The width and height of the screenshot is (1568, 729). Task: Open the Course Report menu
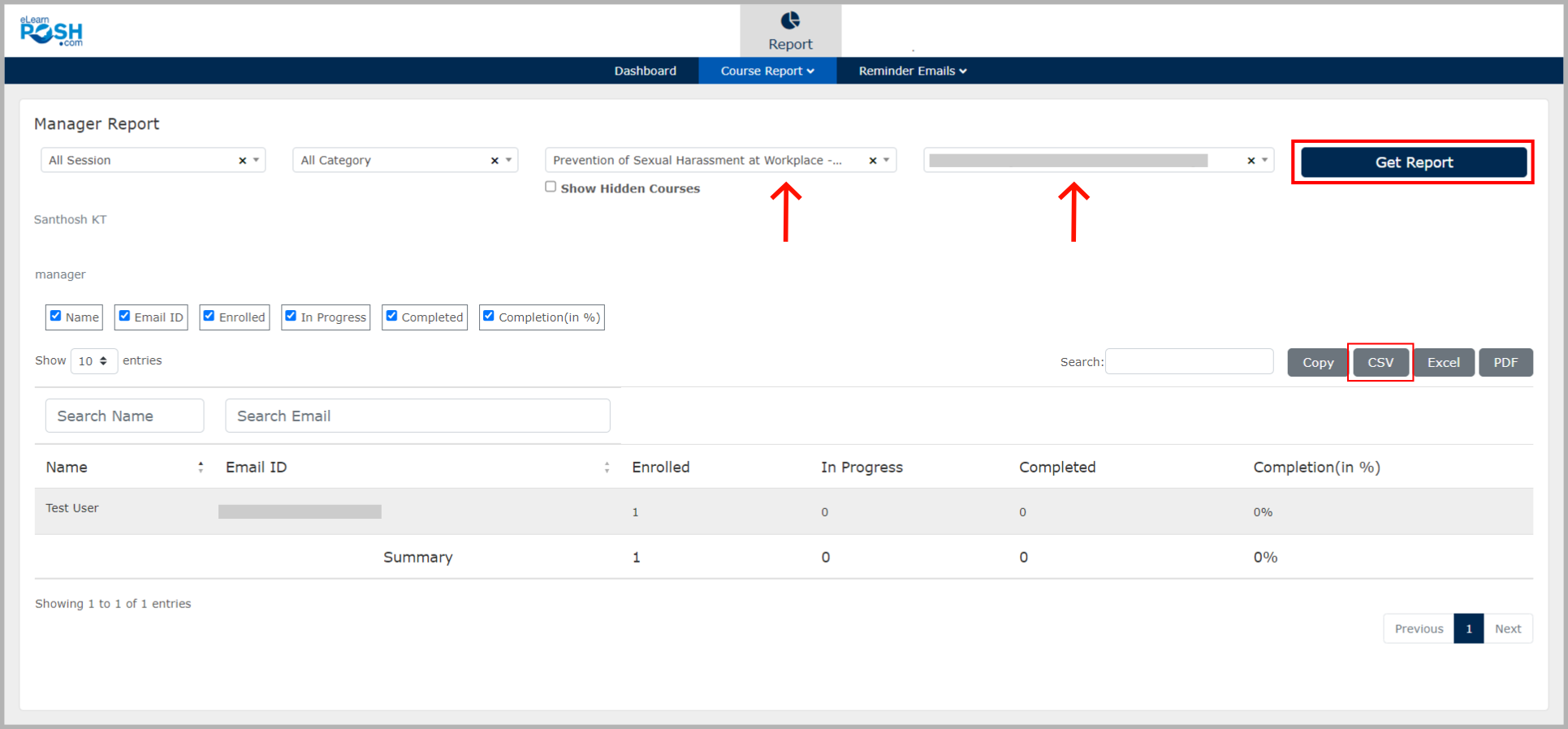pos(767,71)
